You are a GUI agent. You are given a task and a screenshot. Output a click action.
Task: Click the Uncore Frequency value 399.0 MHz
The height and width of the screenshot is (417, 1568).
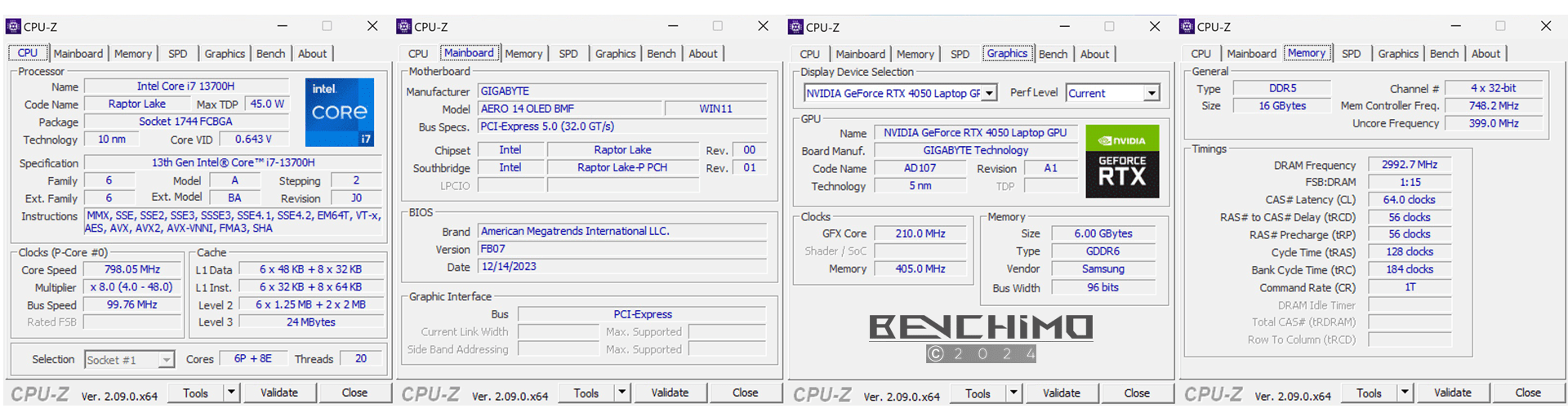pyautogui.click(x=1494, y=123)
